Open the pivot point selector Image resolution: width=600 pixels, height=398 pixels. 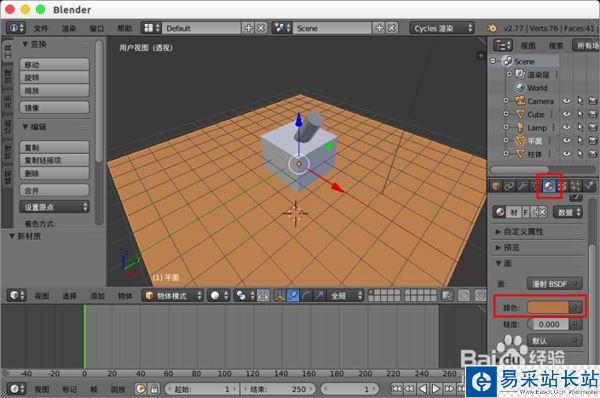pyautogui.click(x=245, y=295)
